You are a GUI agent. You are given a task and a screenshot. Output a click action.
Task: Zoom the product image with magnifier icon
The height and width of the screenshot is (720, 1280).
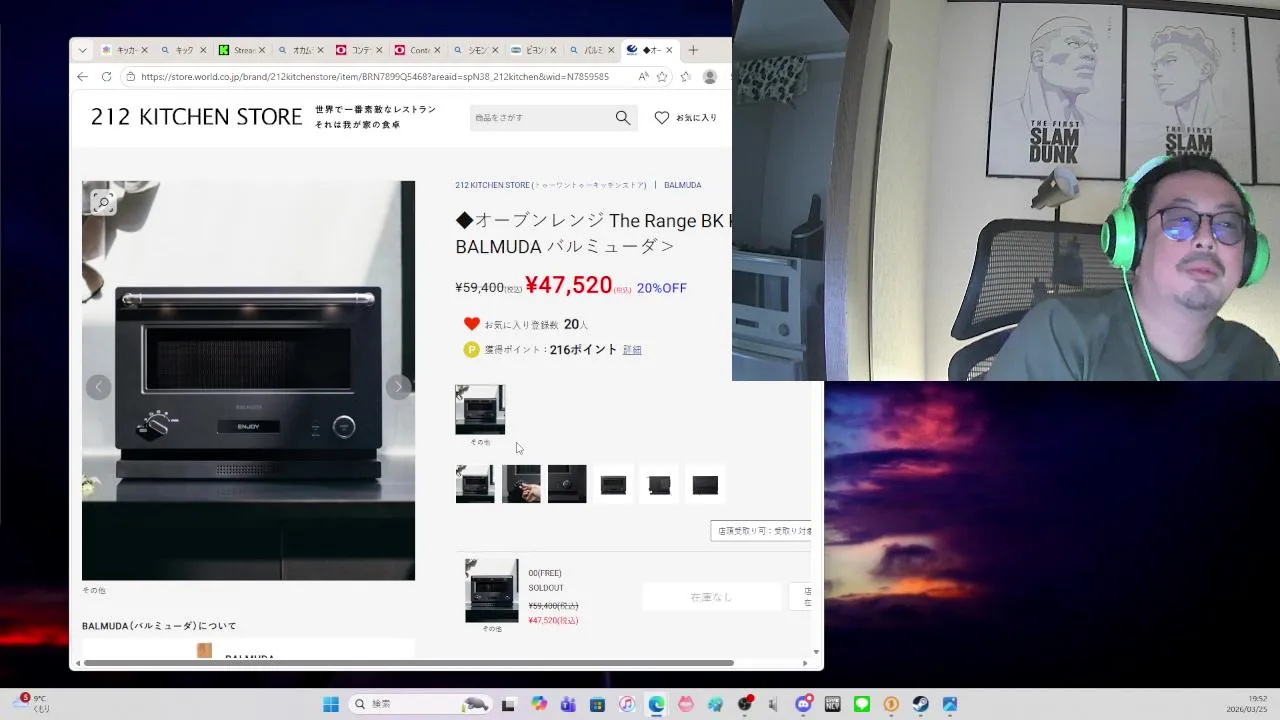tap(103, 203)
